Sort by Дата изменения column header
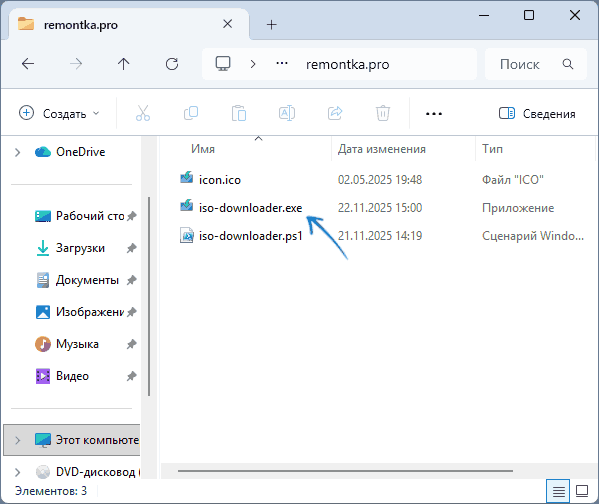 (x=382, y=149)
